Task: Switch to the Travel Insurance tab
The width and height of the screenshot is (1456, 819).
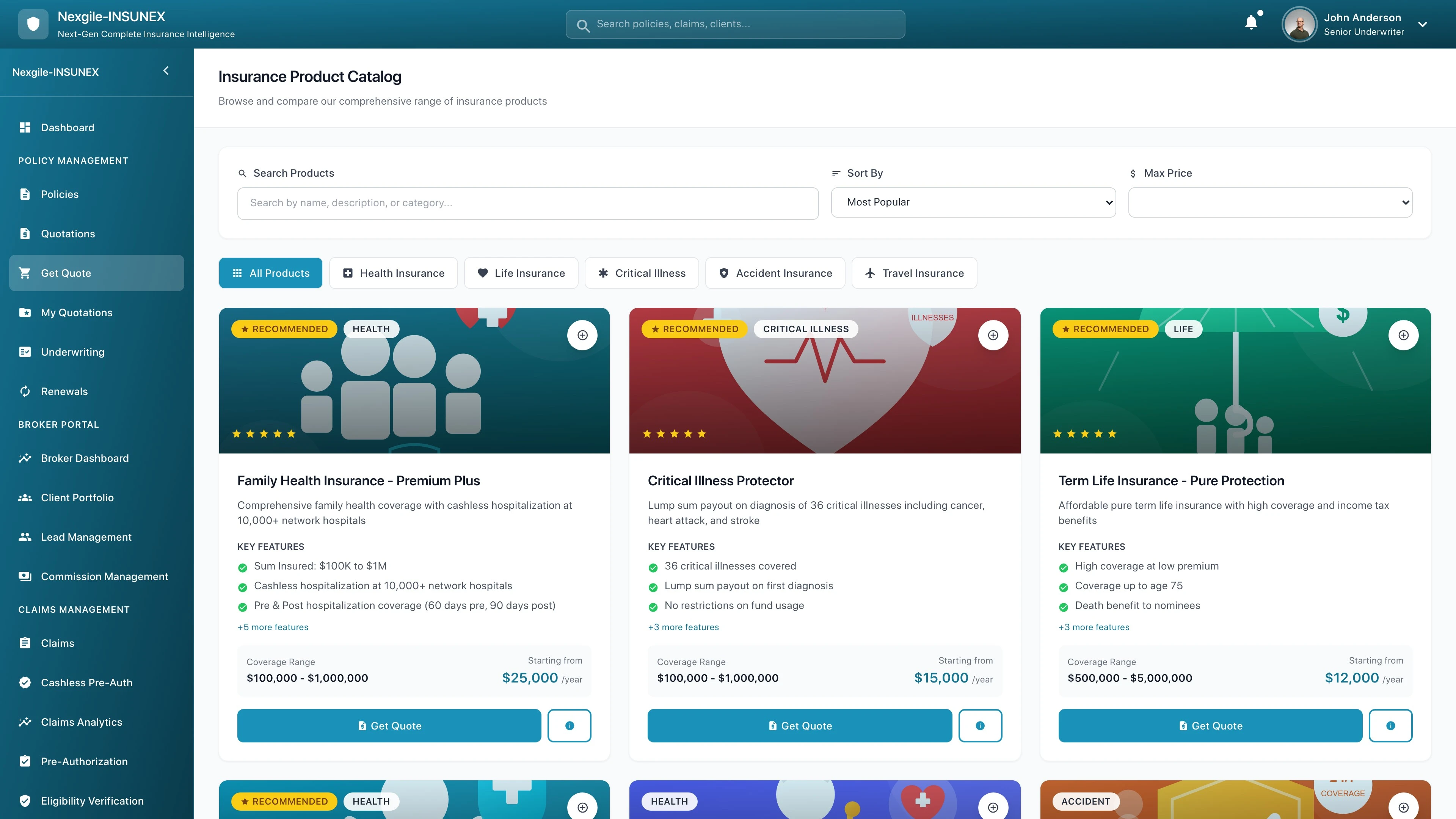Action: pyautogui.click(x=914, y=273)
